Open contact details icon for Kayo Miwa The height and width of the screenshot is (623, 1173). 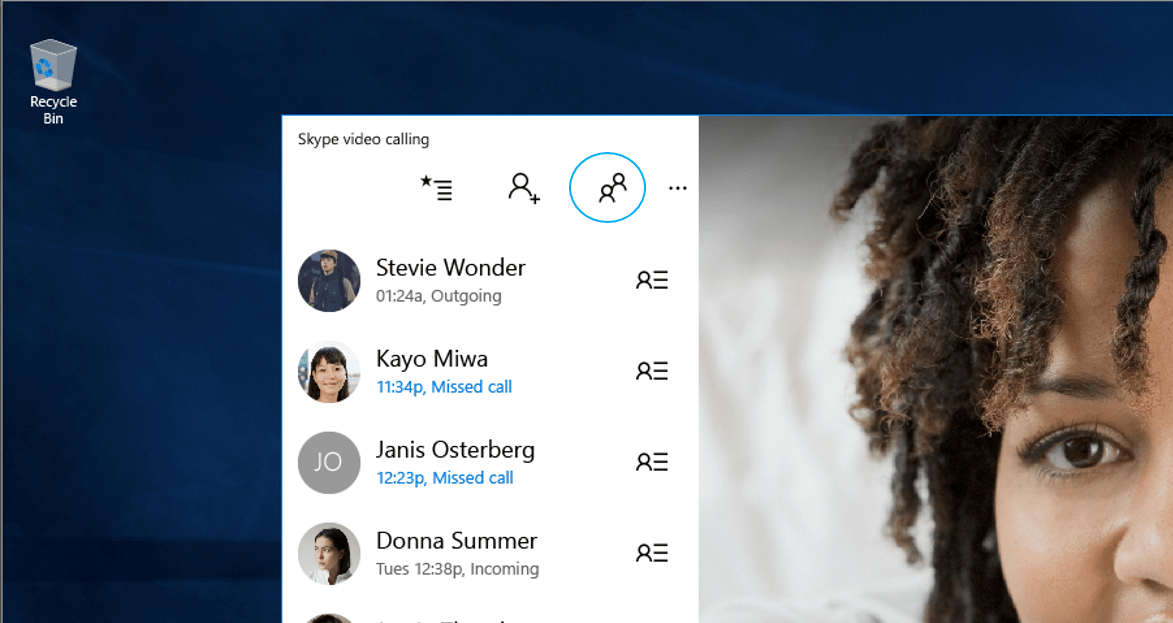652,371
